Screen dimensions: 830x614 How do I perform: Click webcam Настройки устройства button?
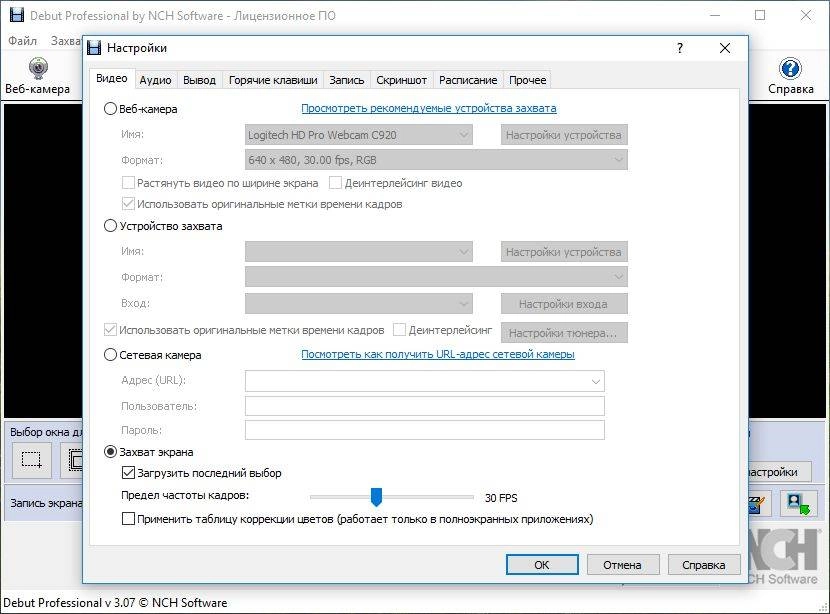point(564,135)
